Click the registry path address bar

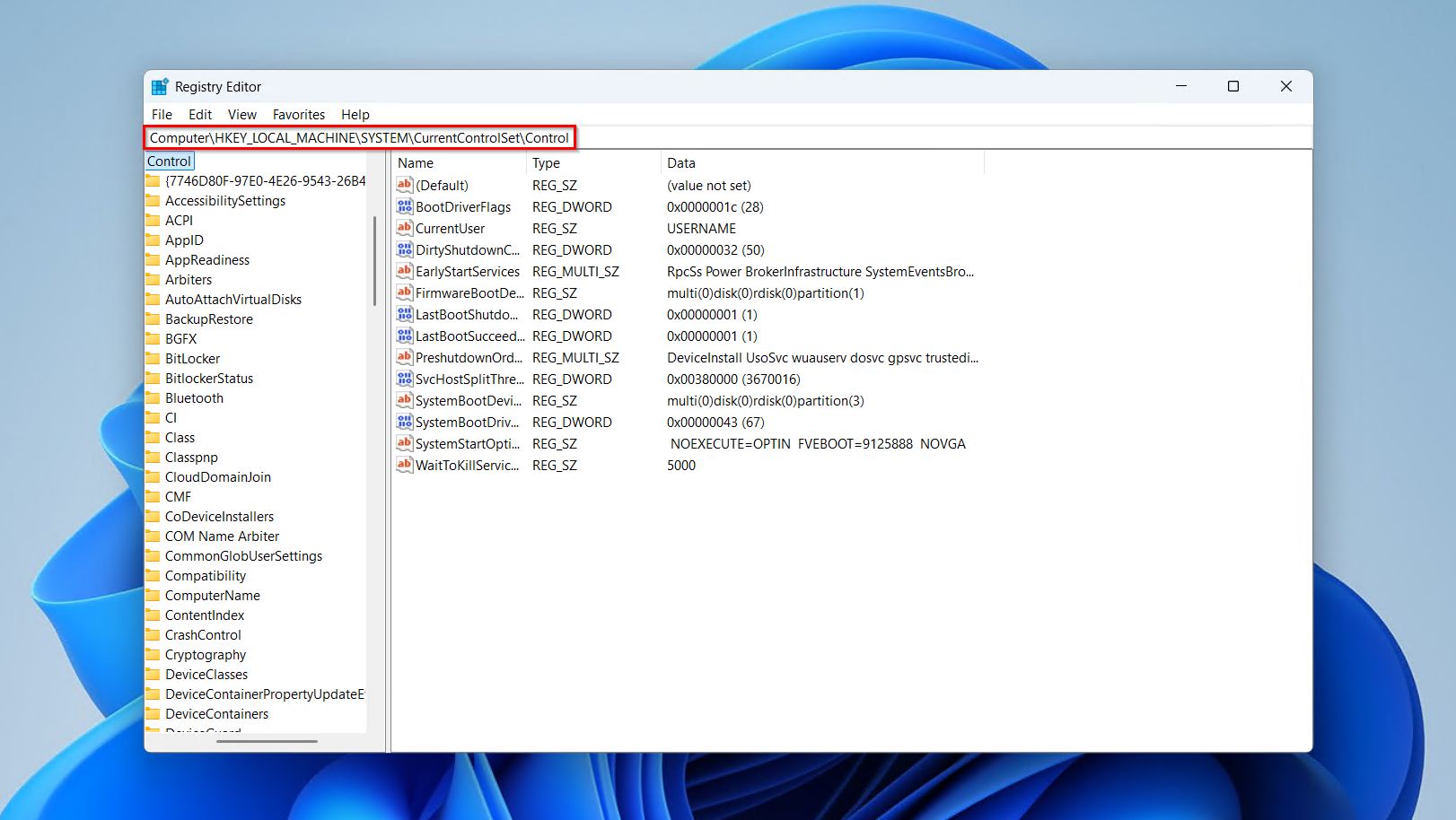[359, 138]
